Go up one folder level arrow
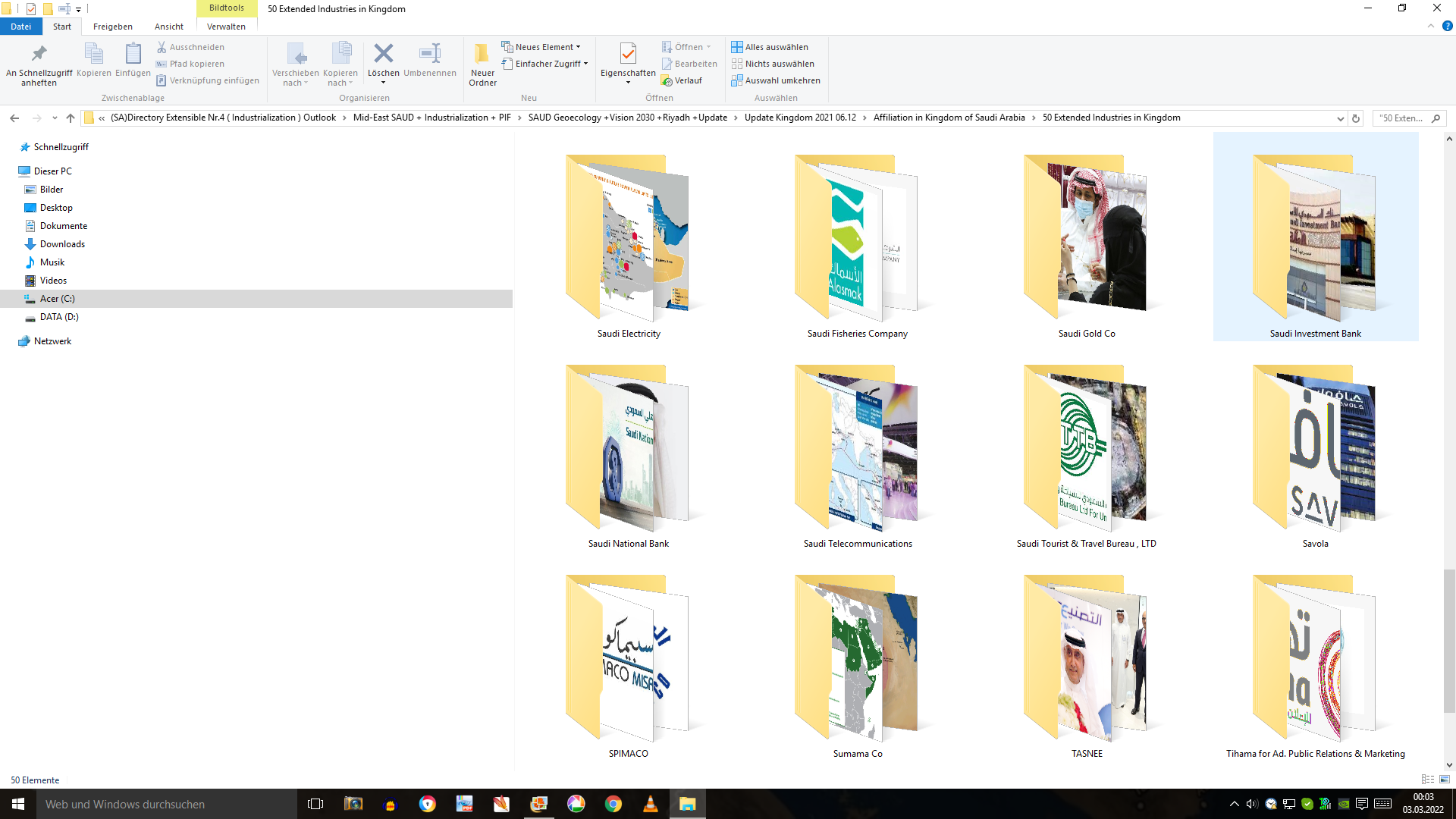The height and width of the screenshot is (819, 1456). [x=71, y=118]
